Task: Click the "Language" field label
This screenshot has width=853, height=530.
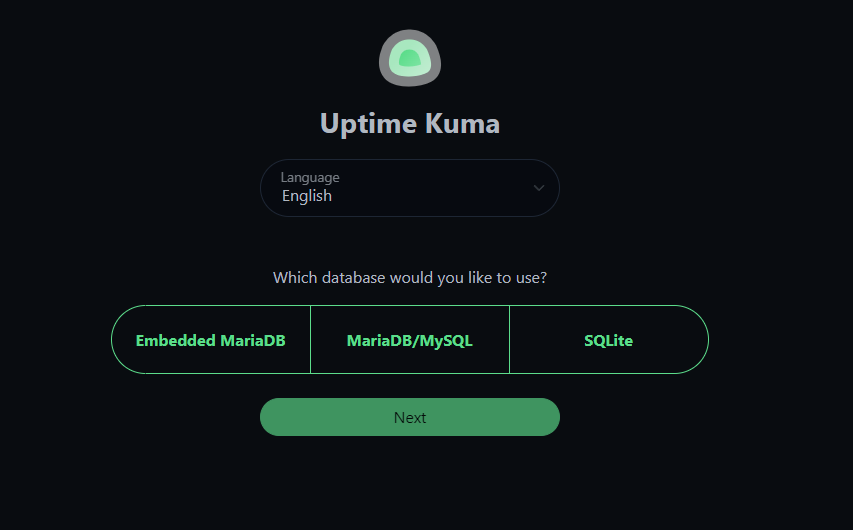Action: [x=310, y=178]
